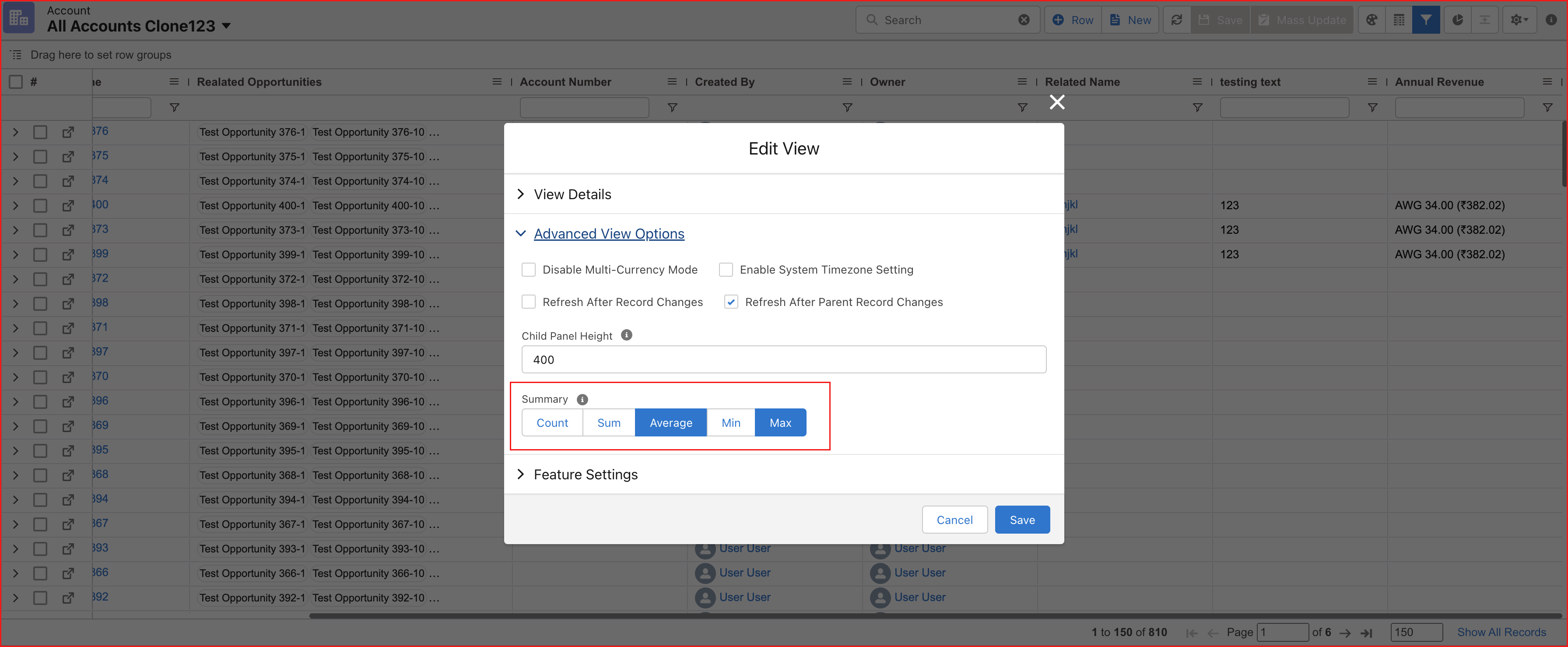Toggle the Min summary option

(x=730, y=422)
